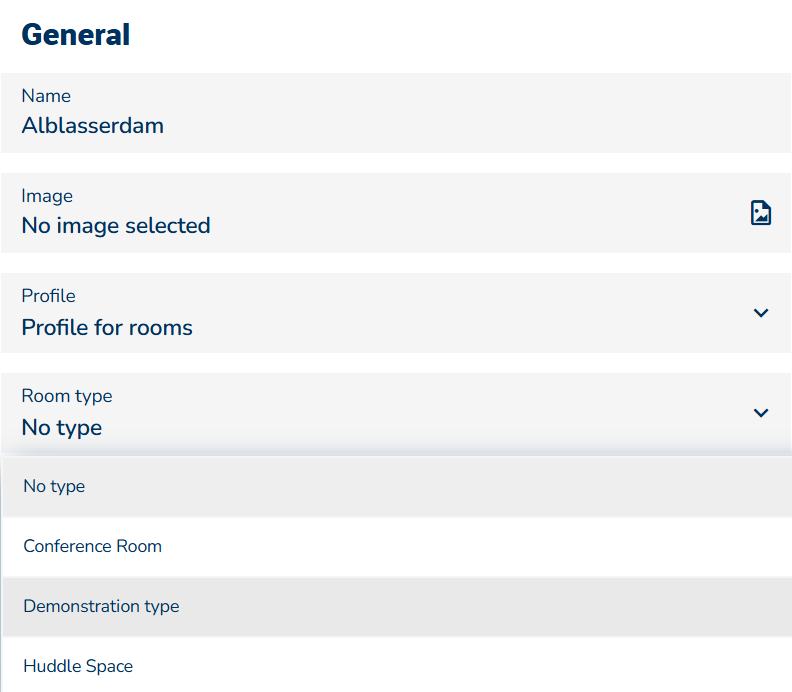Click the blank middle of the Profile field

[450, 313]
